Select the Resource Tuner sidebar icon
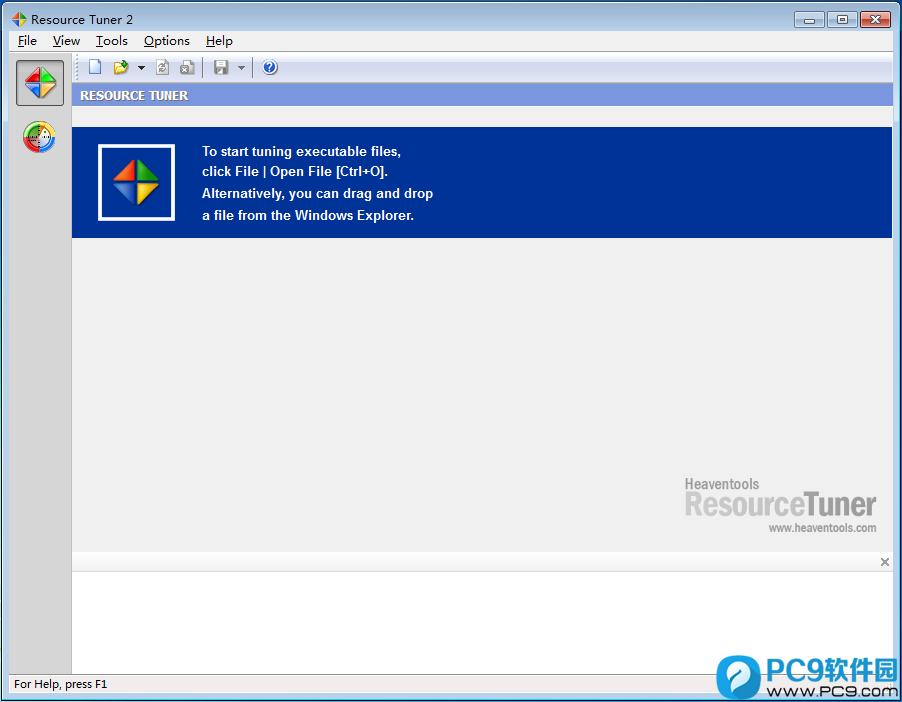 coord(40,83)
